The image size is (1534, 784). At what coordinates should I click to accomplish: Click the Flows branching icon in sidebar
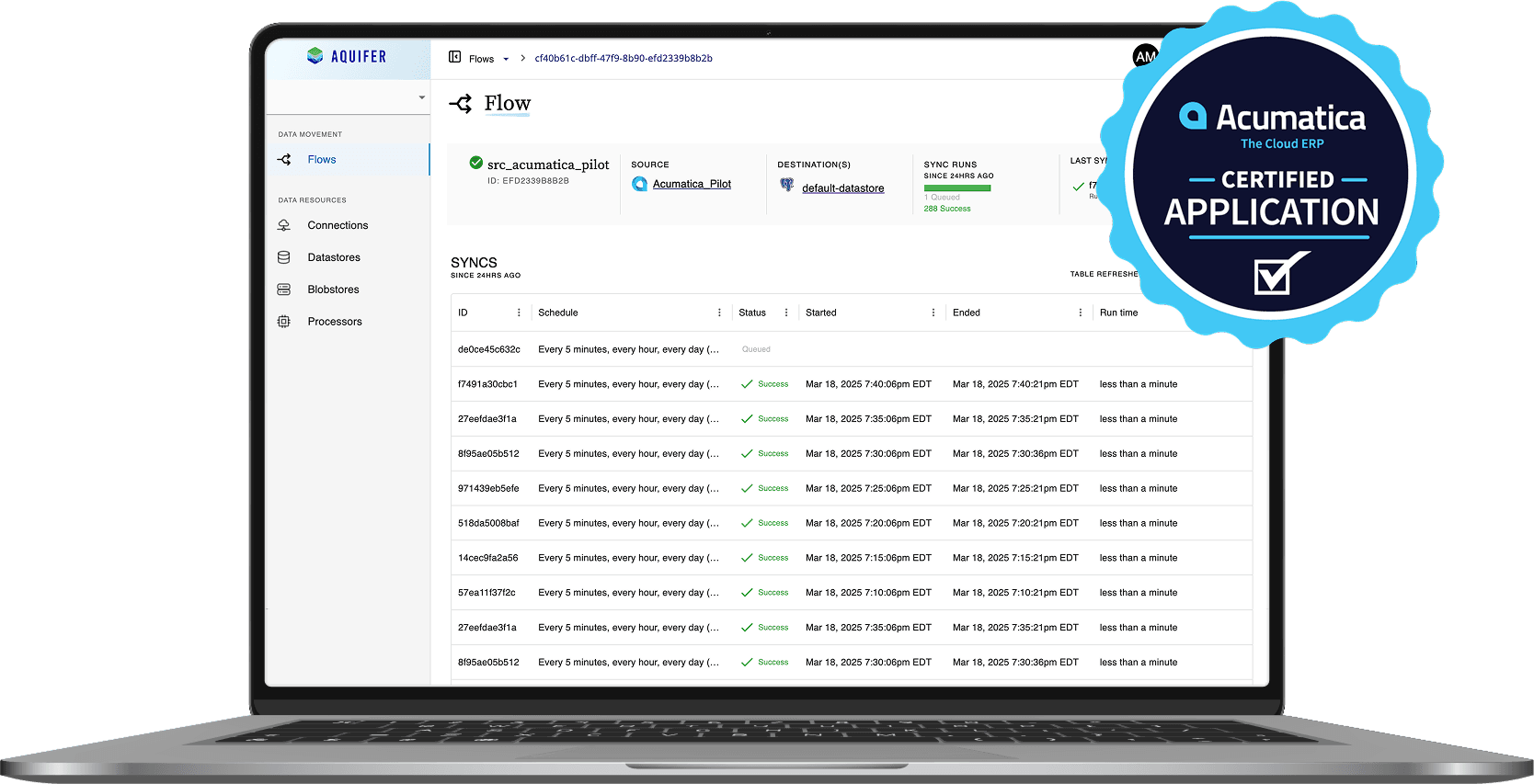[x=284, y=159]
